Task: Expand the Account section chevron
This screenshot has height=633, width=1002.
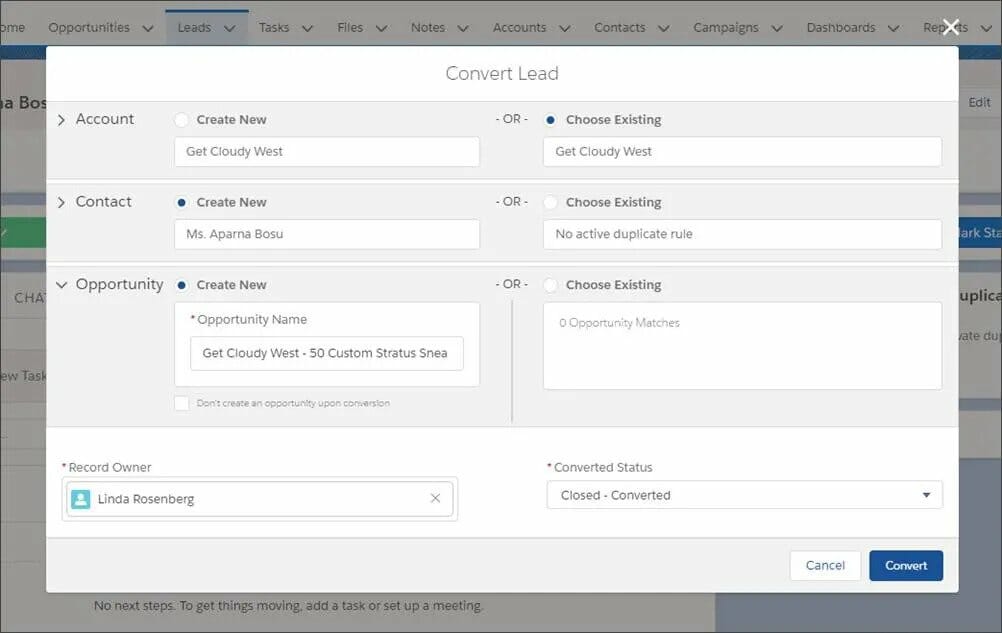Action: coord(61,119)
